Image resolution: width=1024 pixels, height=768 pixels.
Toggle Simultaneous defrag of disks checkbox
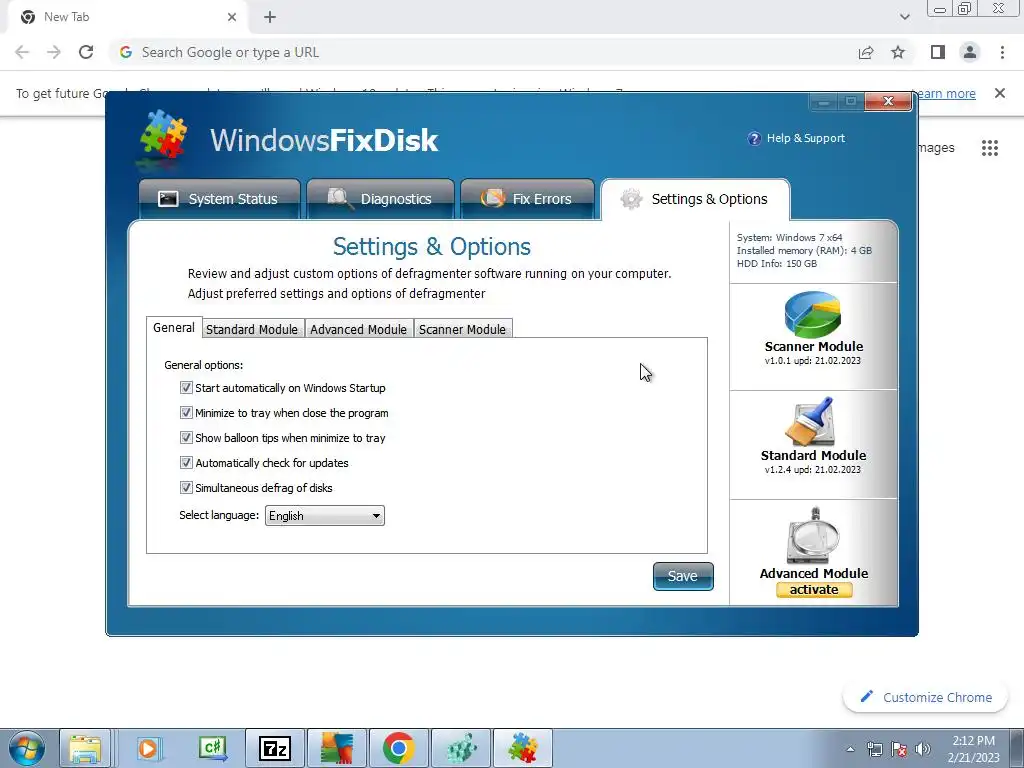(x=186, y=488)
